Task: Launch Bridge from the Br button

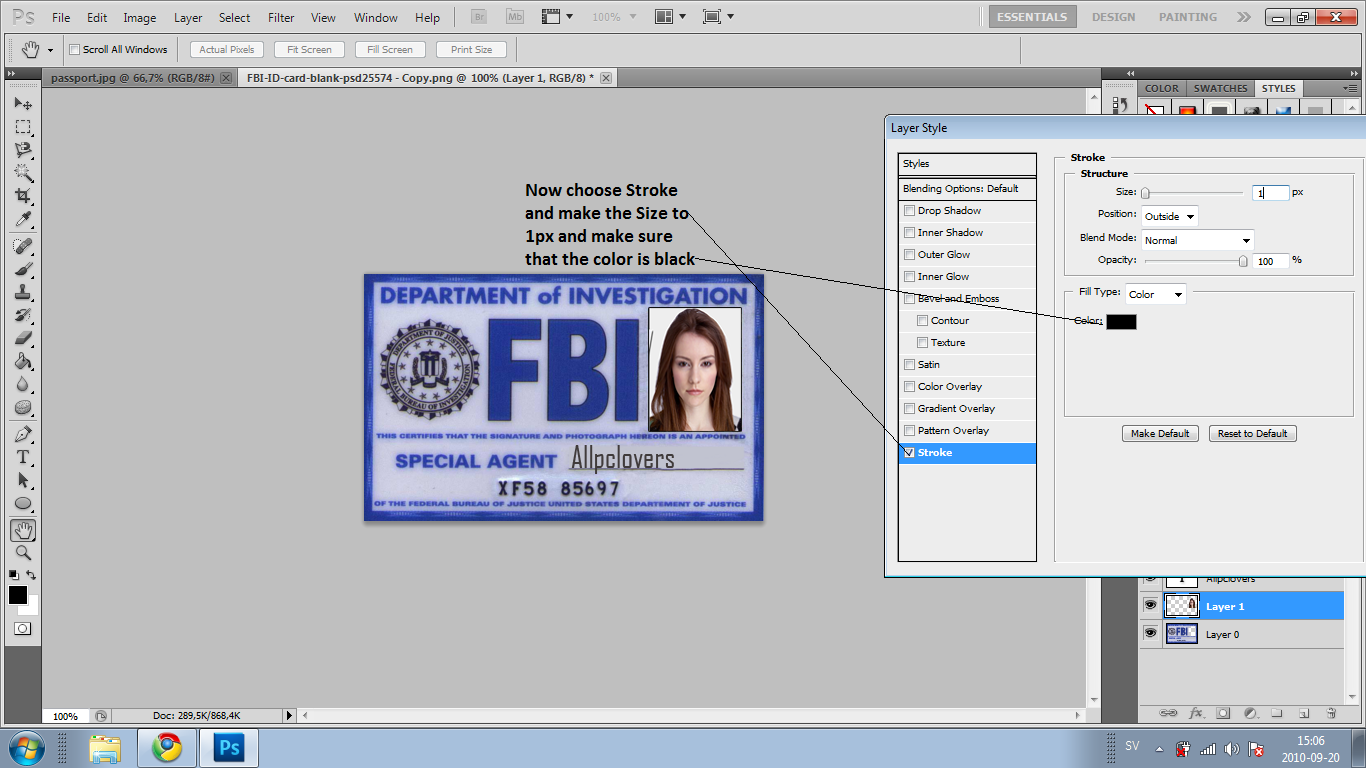Action: [x=479, y=17]
